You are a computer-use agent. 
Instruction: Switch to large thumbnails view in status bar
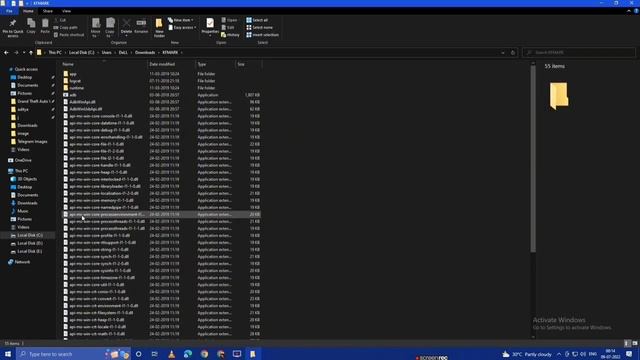click(635, 344)
